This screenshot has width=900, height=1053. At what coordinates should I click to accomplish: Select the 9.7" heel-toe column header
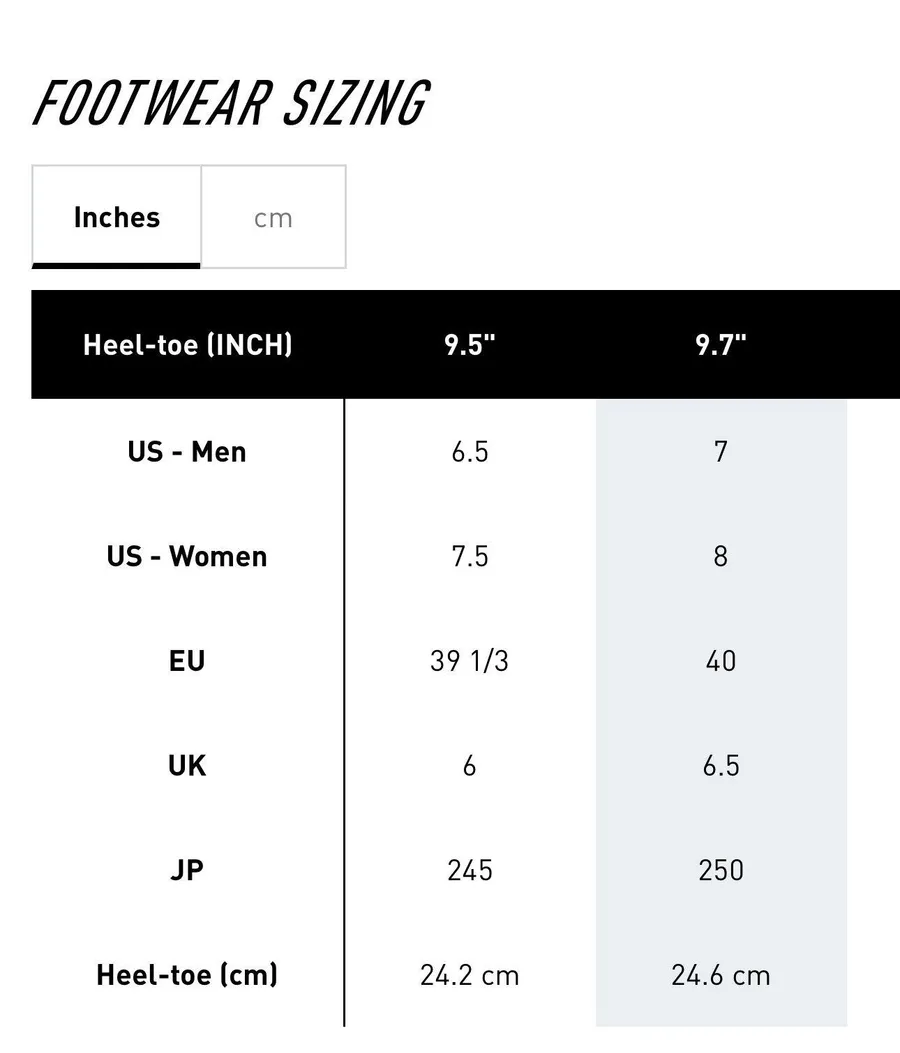coord(721,345)
